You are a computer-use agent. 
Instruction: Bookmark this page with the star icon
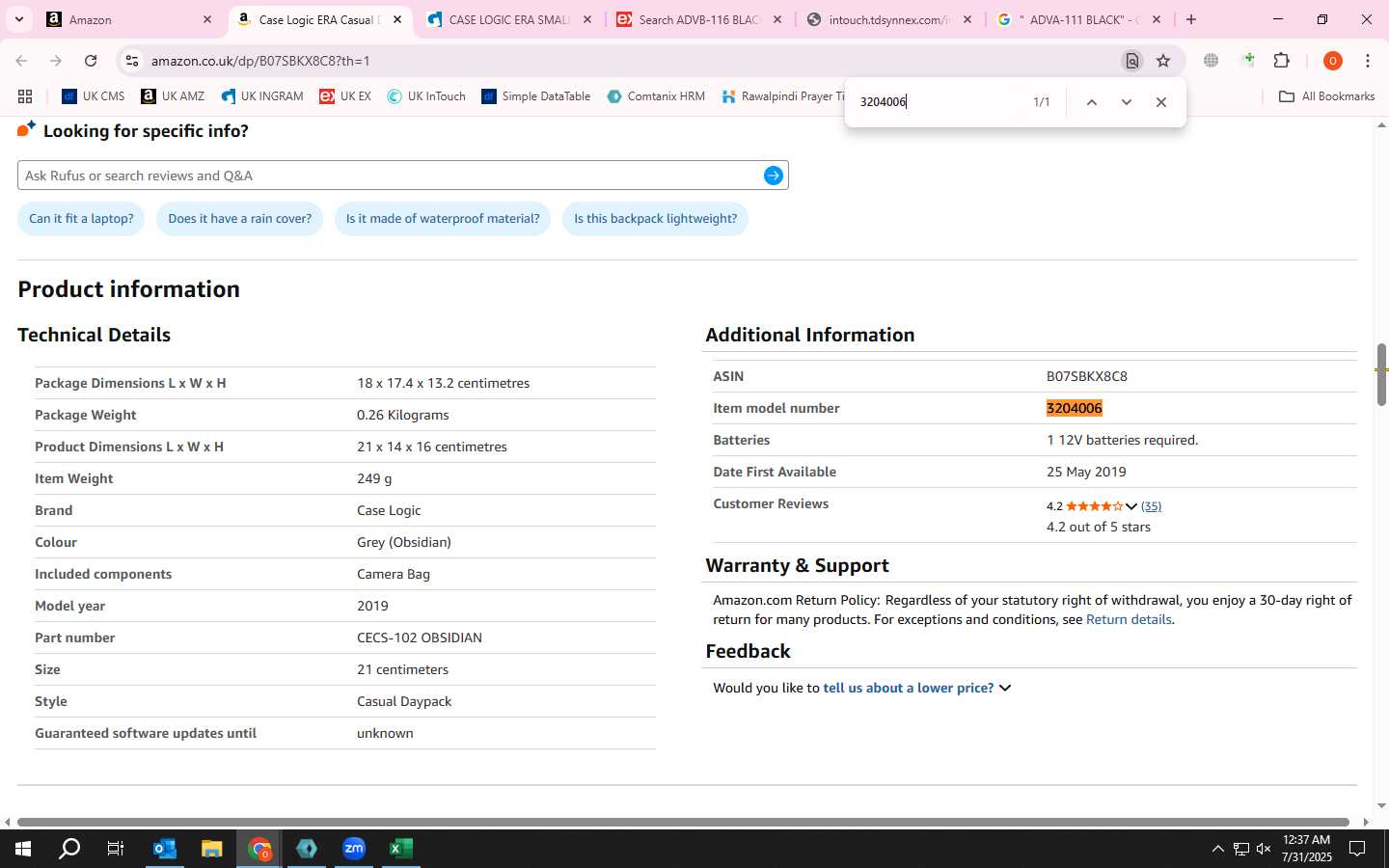(1163, 61)
